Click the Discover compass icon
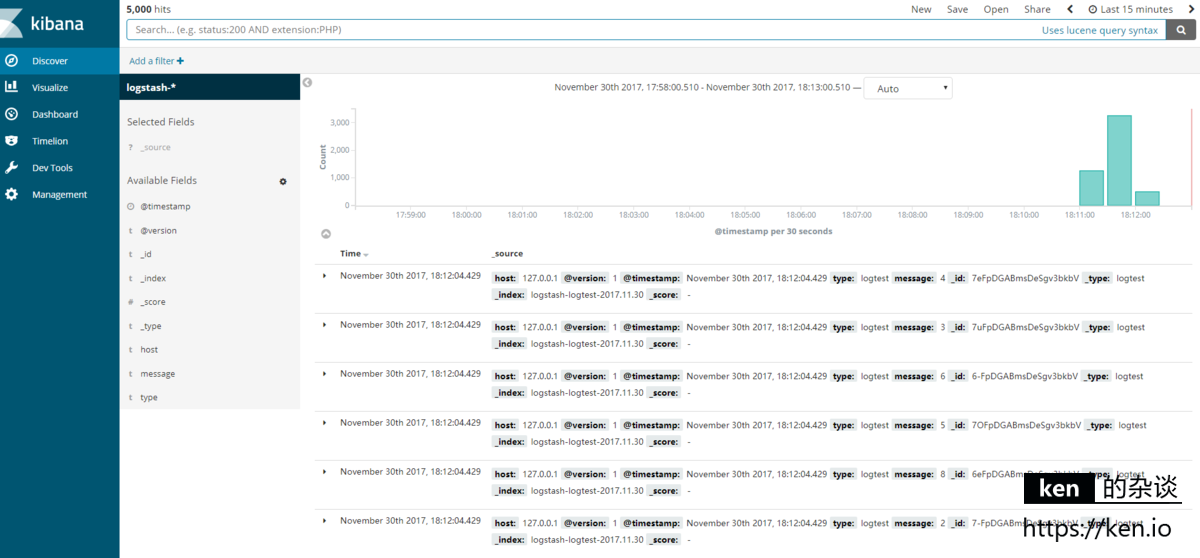 click(12, 61)
